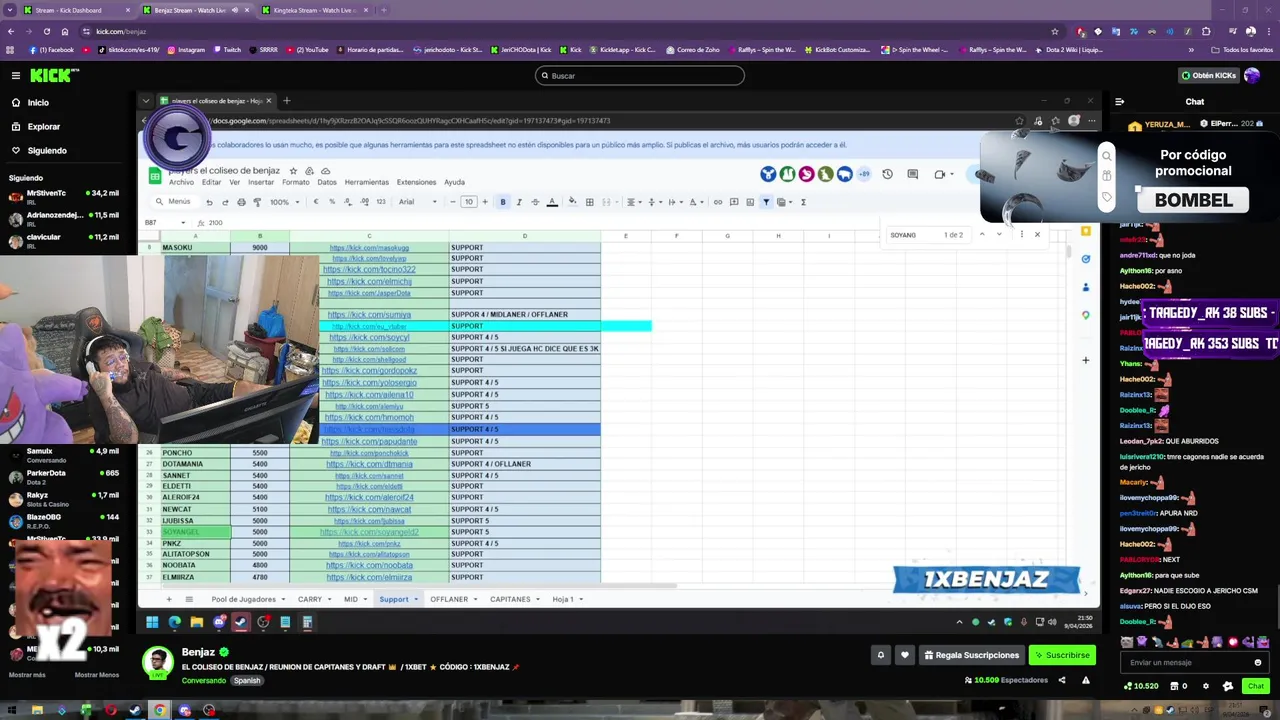The width and height of the screenshot is (1280, 720).
Task: Click Obtén KICKs button
Action: (x=1208, y=75)
